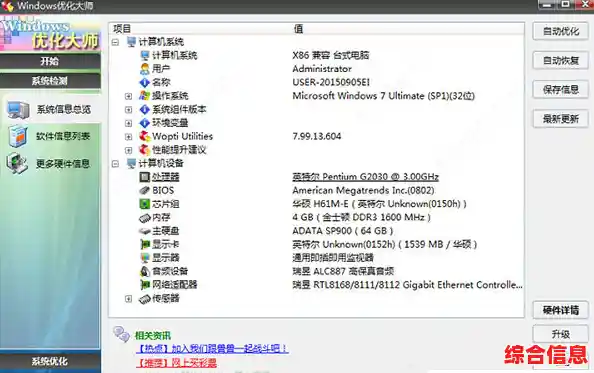
Task: Collapse the 计算机设备 node
Action: (116, 164)
